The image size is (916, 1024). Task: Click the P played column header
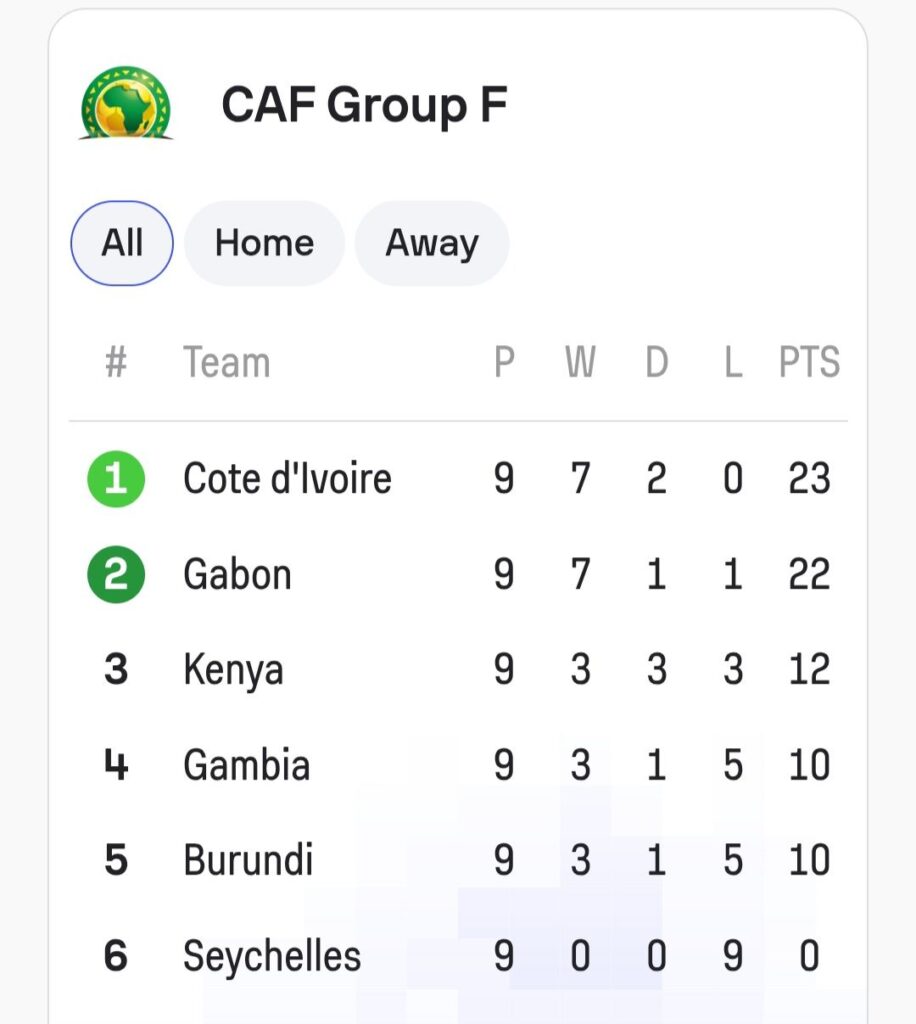click(504, 363)
